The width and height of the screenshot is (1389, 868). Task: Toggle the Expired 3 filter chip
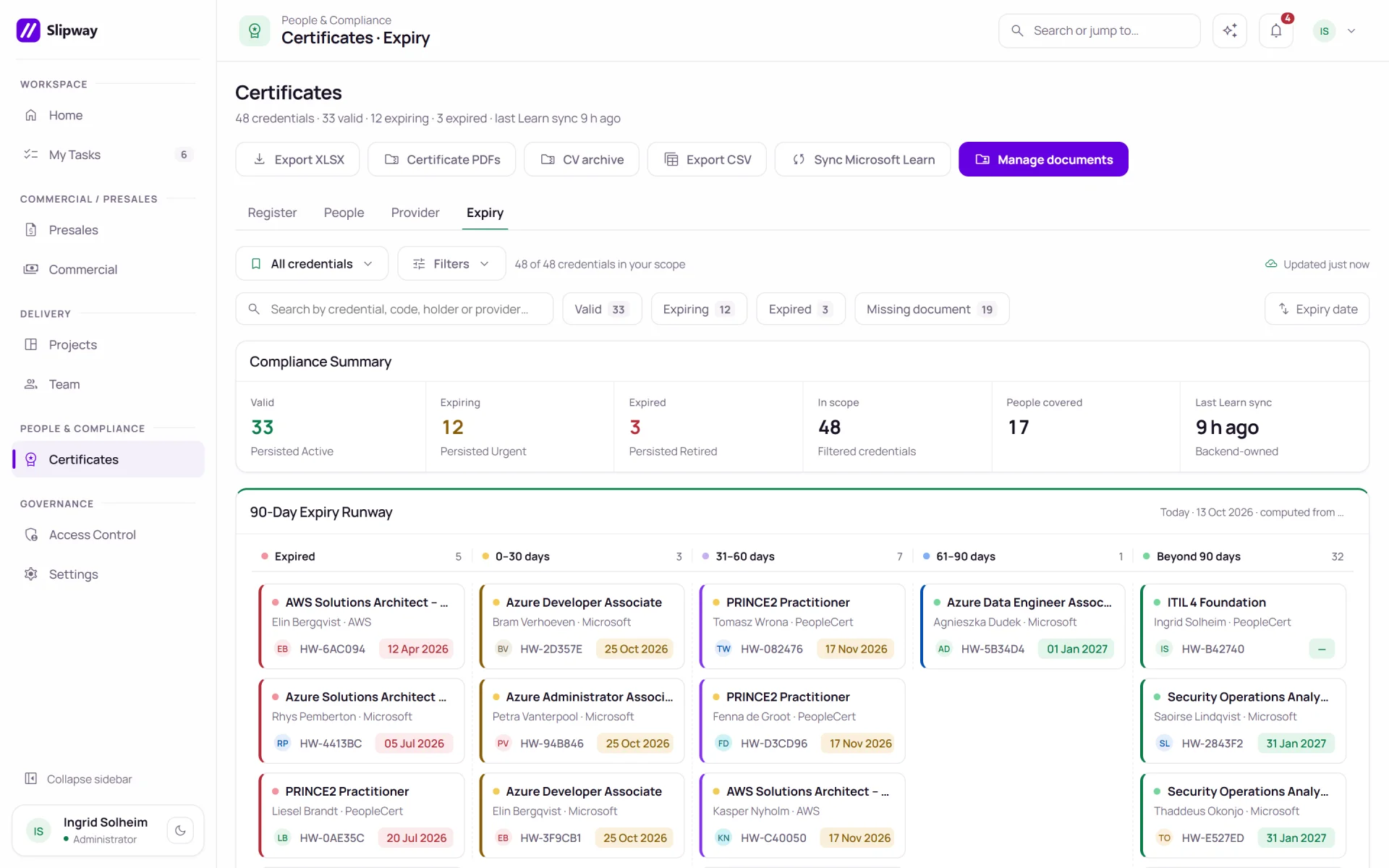tap(801, 309)
